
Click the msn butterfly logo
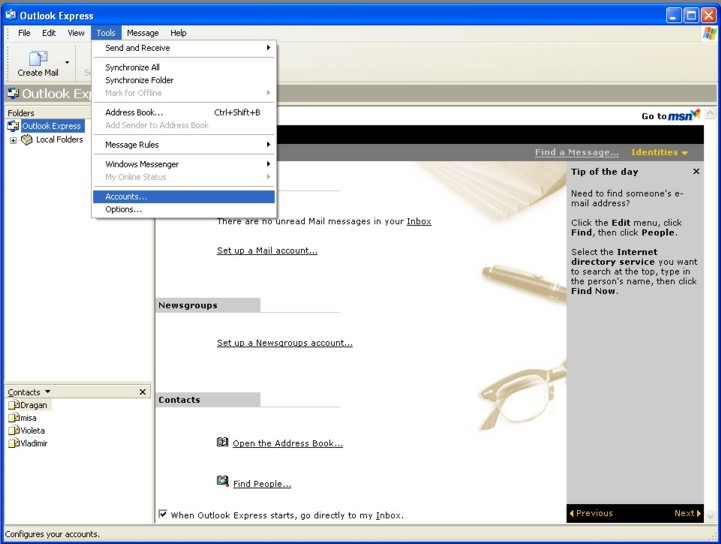(695, 113)
